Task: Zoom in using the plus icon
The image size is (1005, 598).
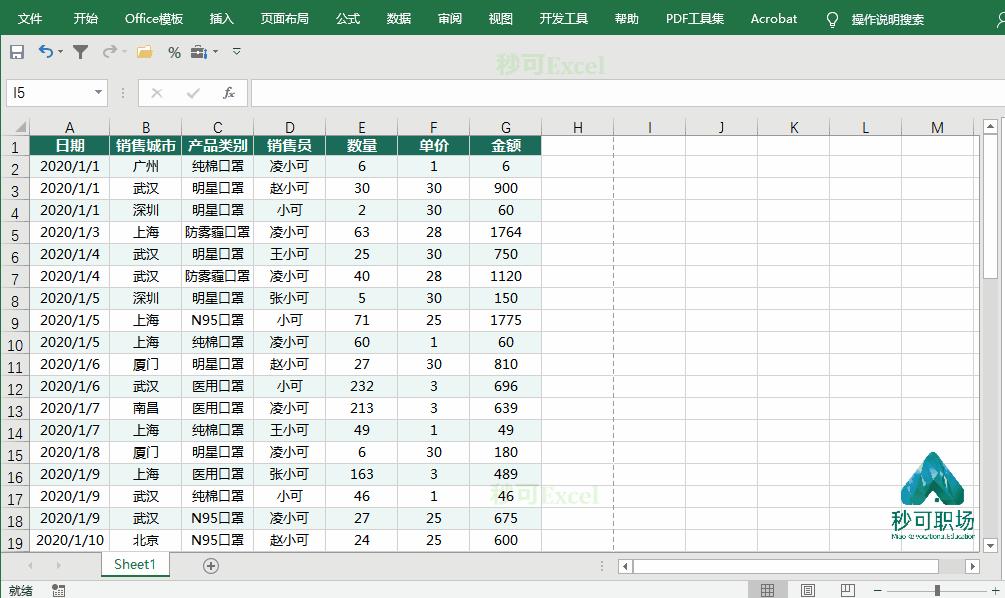Action: click(996, 590)
